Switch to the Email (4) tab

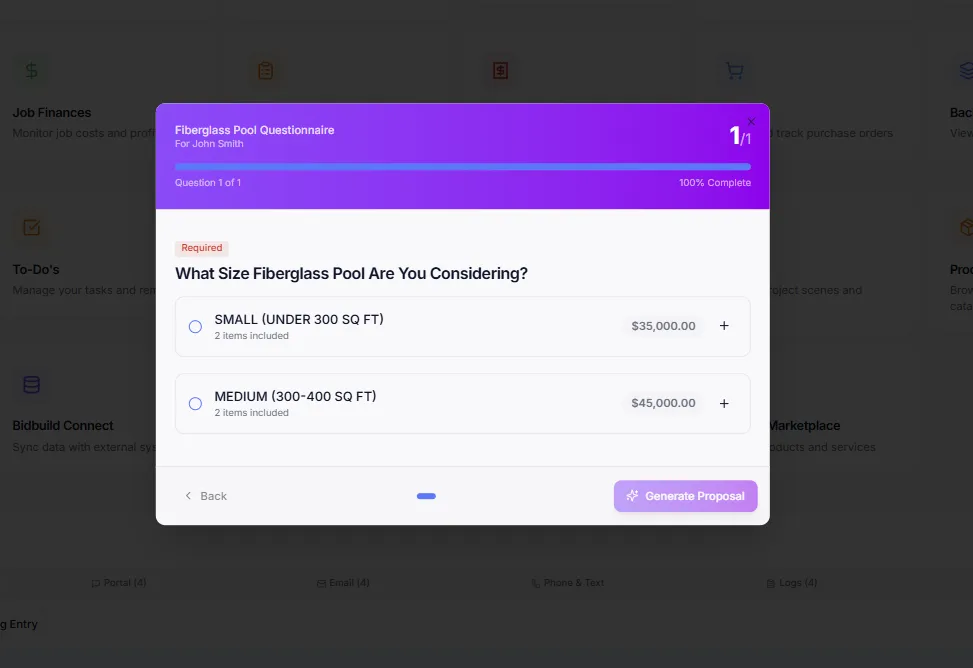[343, 583]
